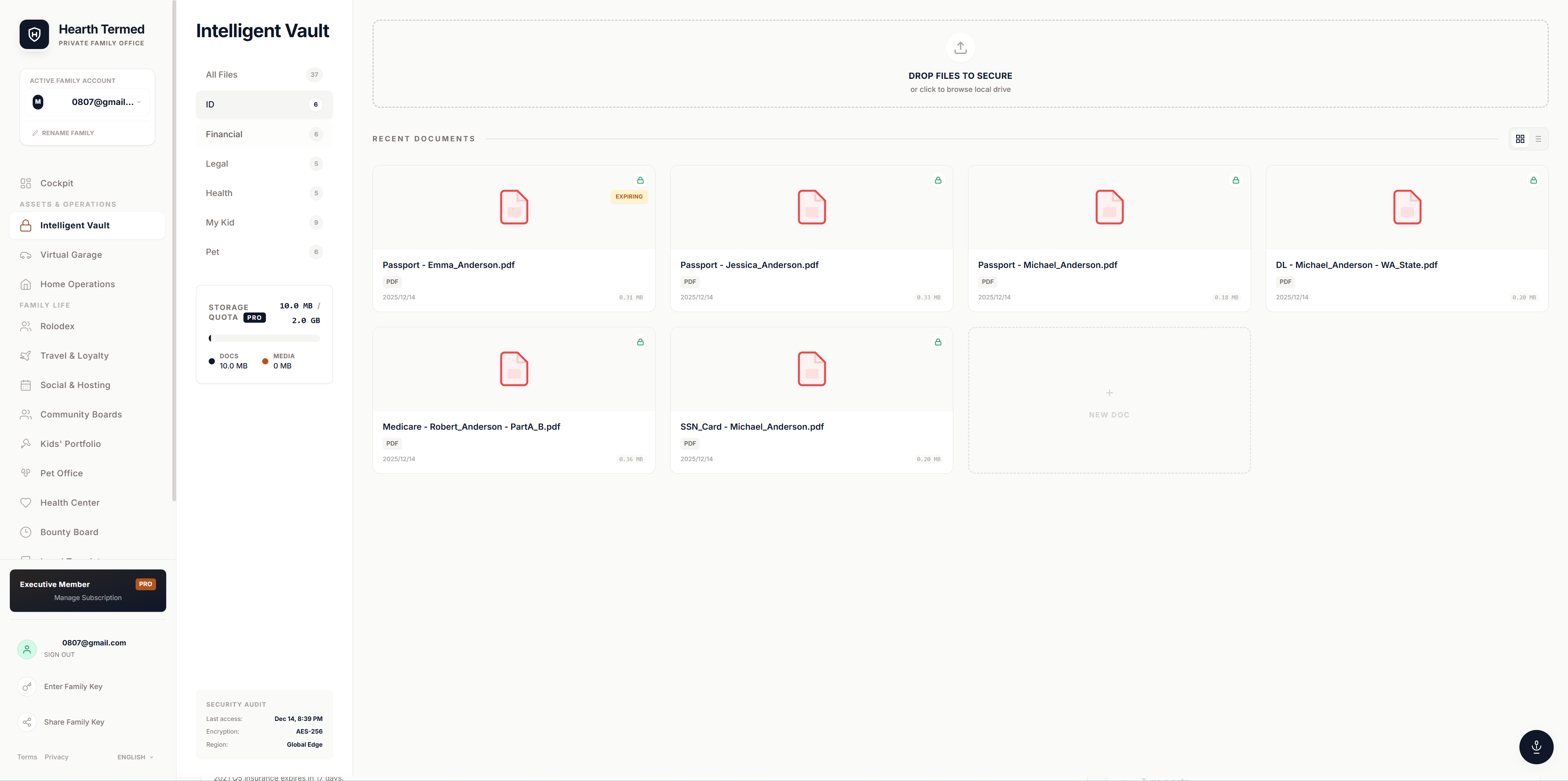This screenshot has width=1568, height=781.
Task: Open Kids' Portfolio sidebar section
Action: click(x=70, y=444)
